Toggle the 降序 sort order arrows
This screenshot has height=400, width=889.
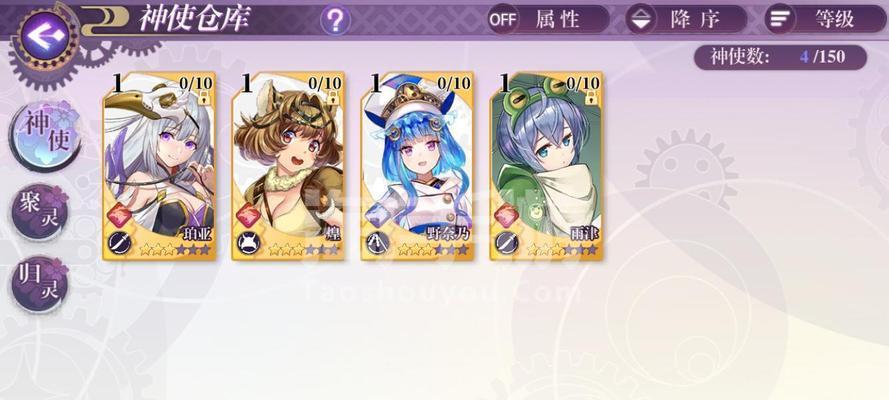click(641, 19)
